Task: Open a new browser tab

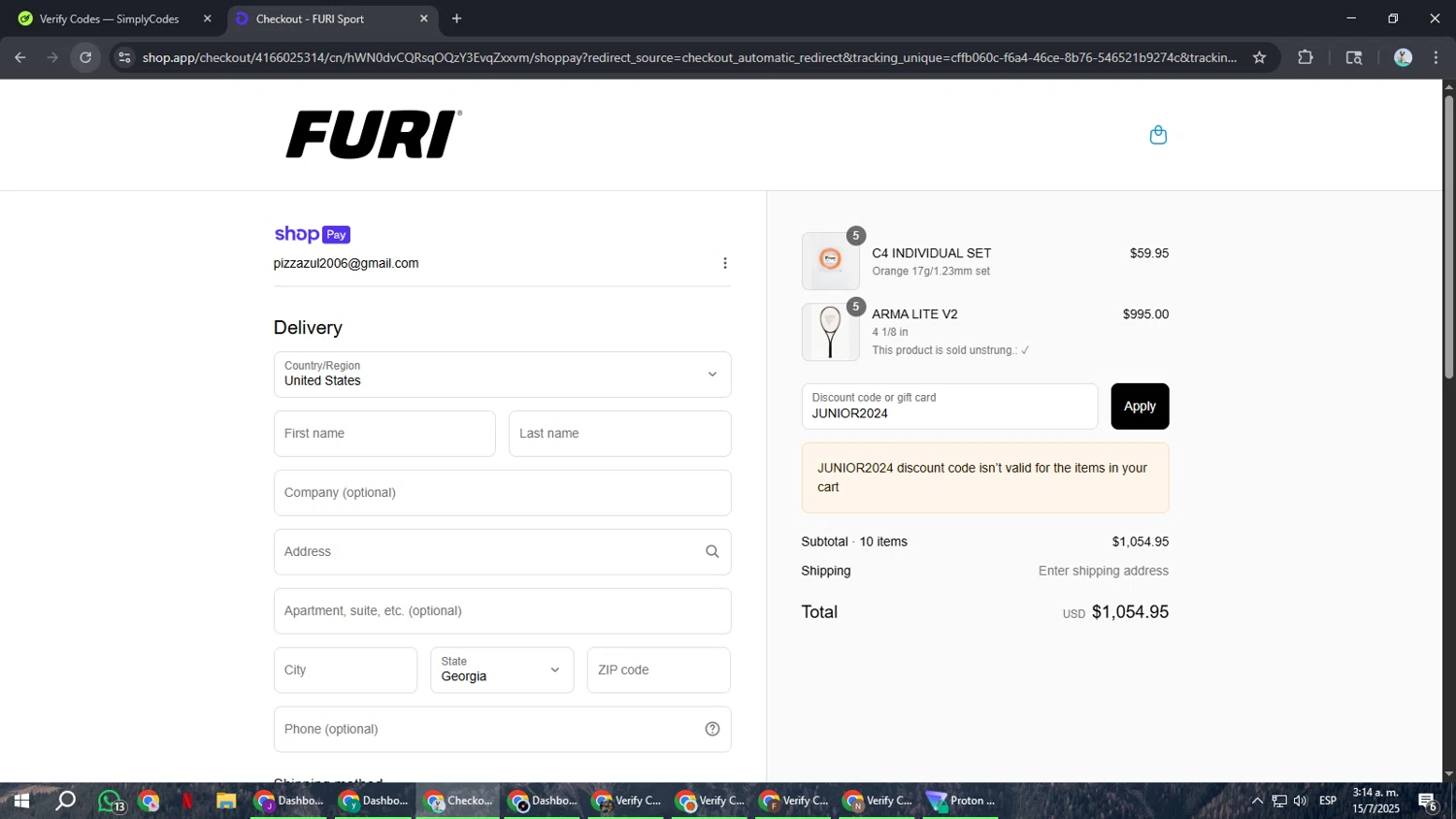Action: point(457,18)
